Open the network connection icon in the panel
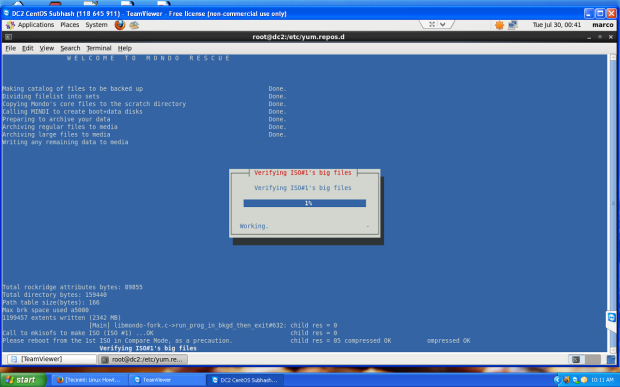The image size is (620, 387). point(513,25)
